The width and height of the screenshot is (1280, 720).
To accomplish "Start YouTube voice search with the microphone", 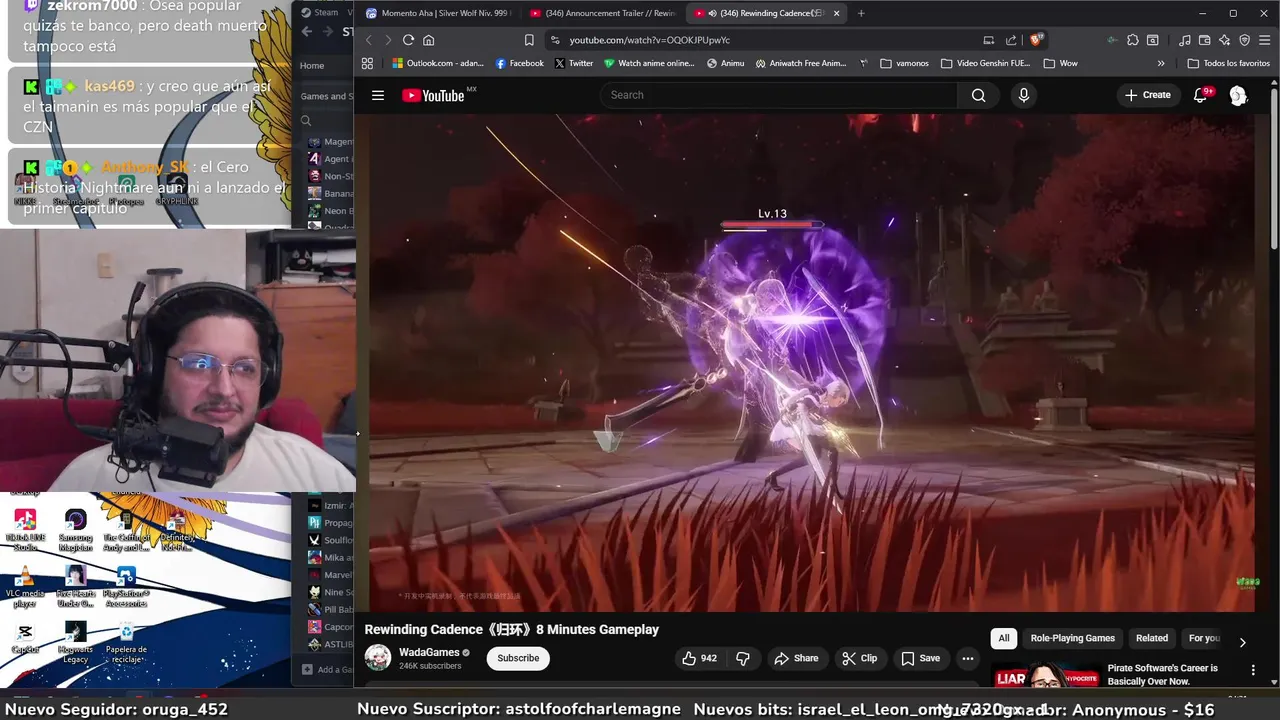I will (1023, 95).
